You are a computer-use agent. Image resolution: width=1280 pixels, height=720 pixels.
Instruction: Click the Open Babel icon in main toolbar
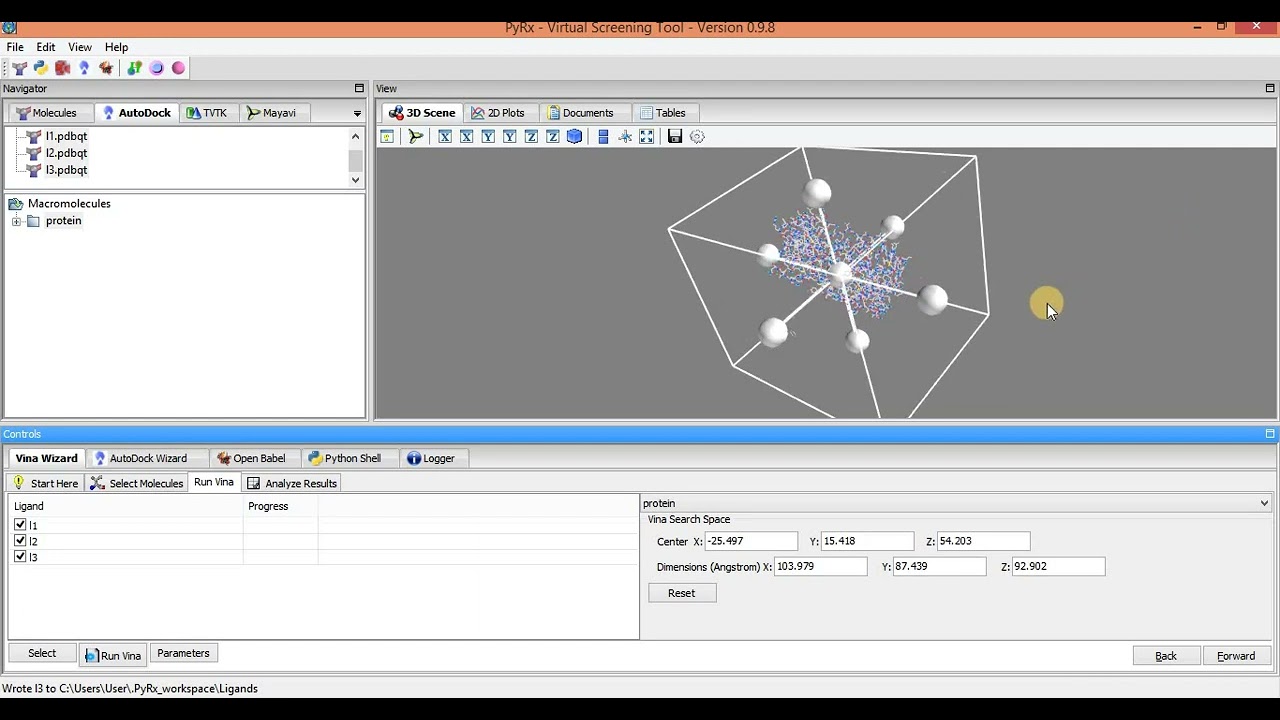pos(106,68)
